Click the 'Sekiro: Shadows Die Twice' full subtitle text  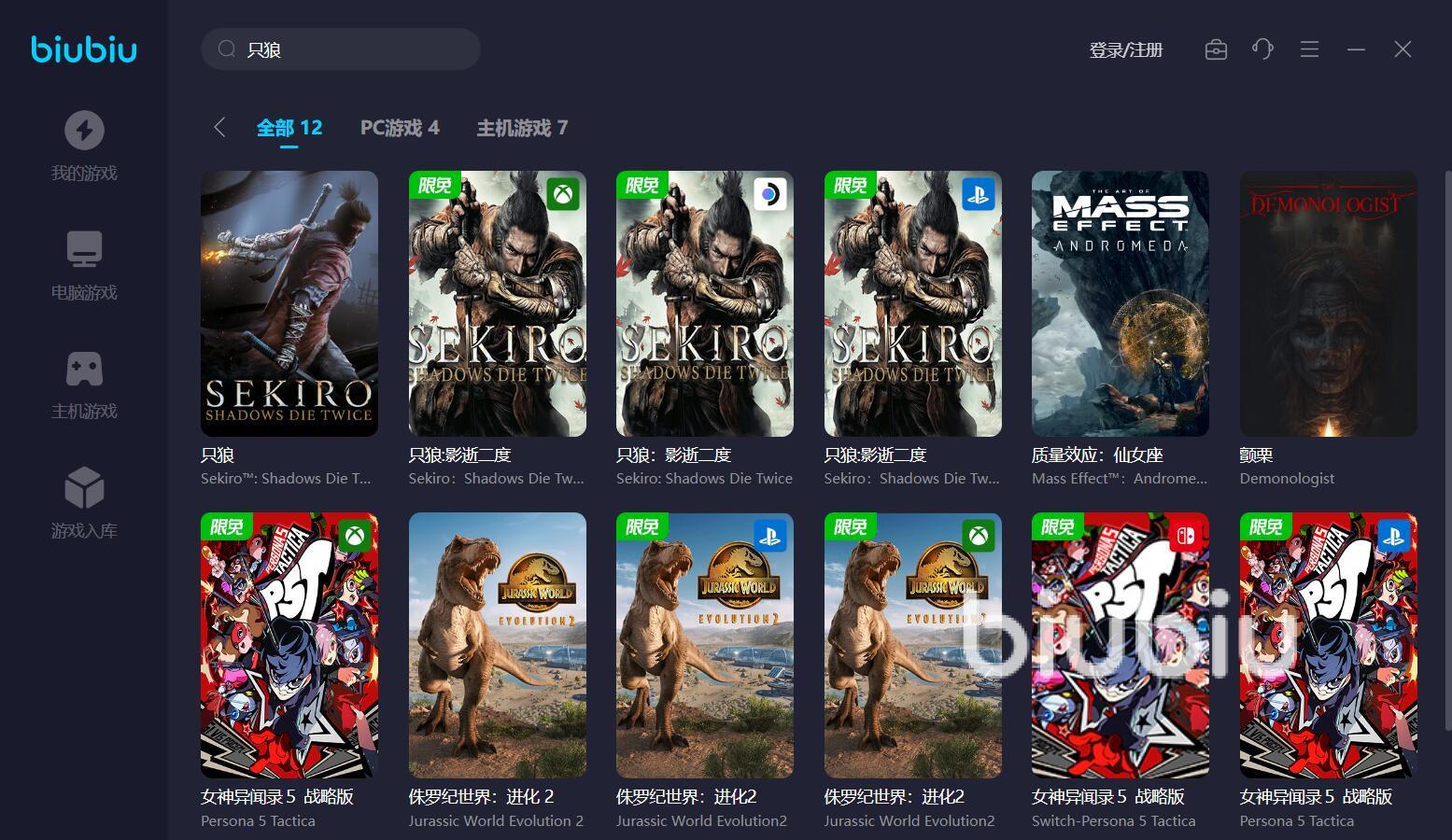[704, 479]
